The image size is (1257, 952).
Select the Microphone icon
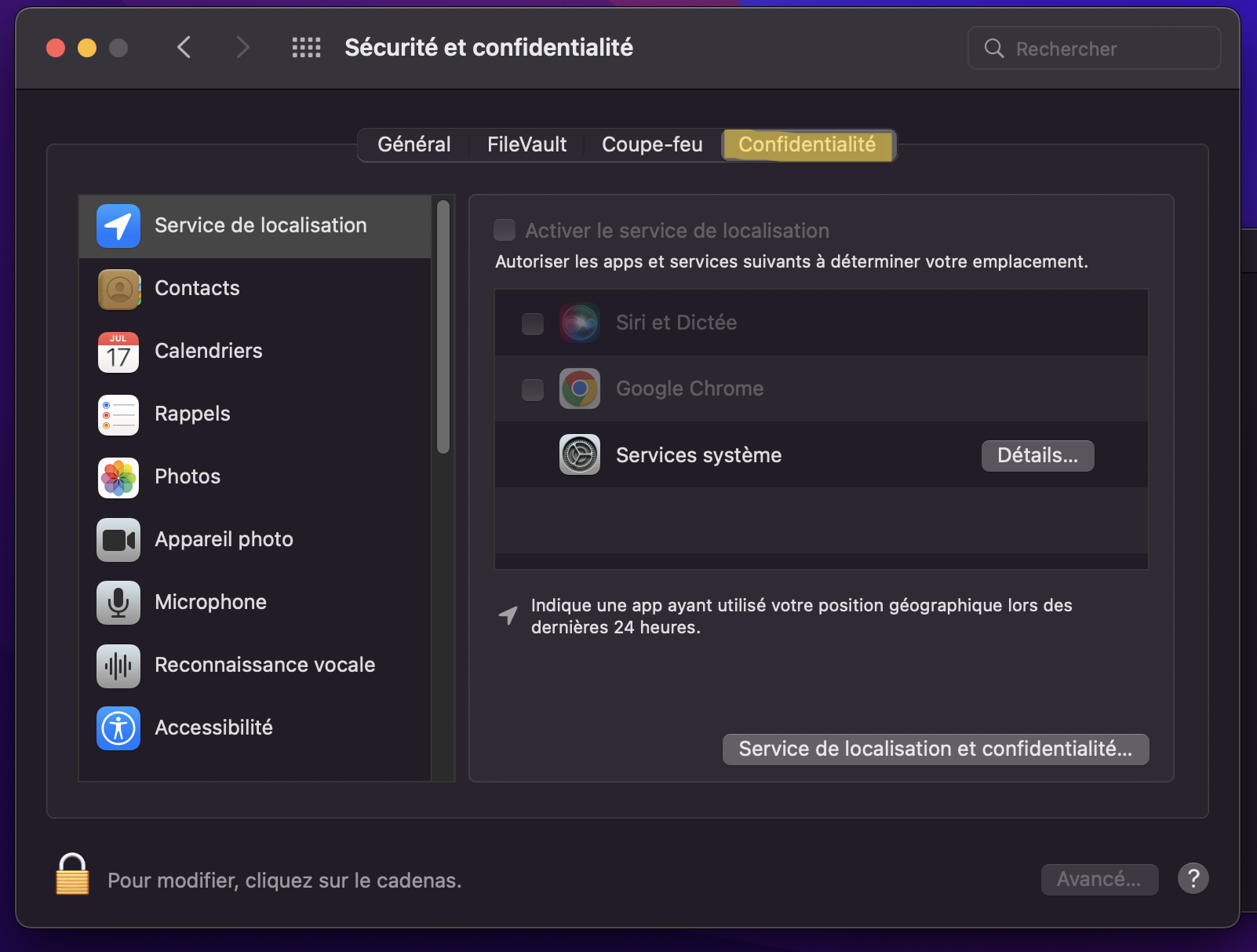pyautogui.click(x=118, y=603)
